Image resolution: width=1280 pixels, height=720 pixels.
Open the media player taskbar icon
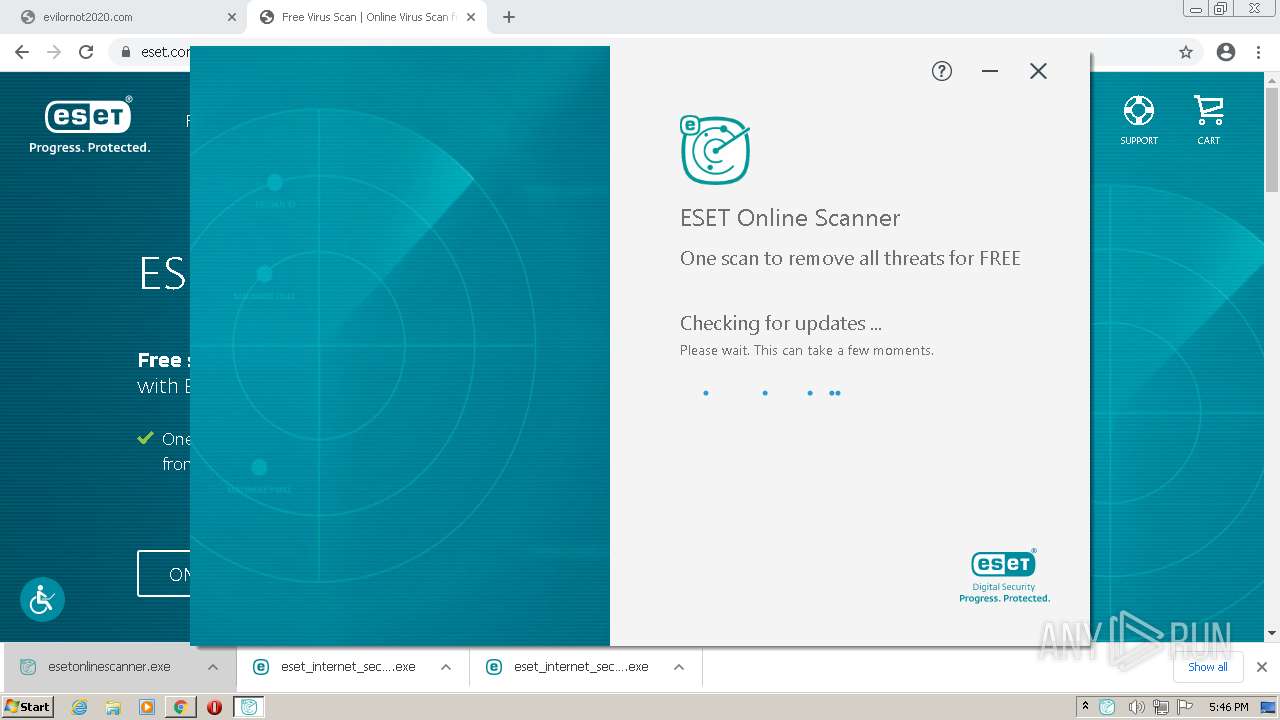tap(147, 707)
